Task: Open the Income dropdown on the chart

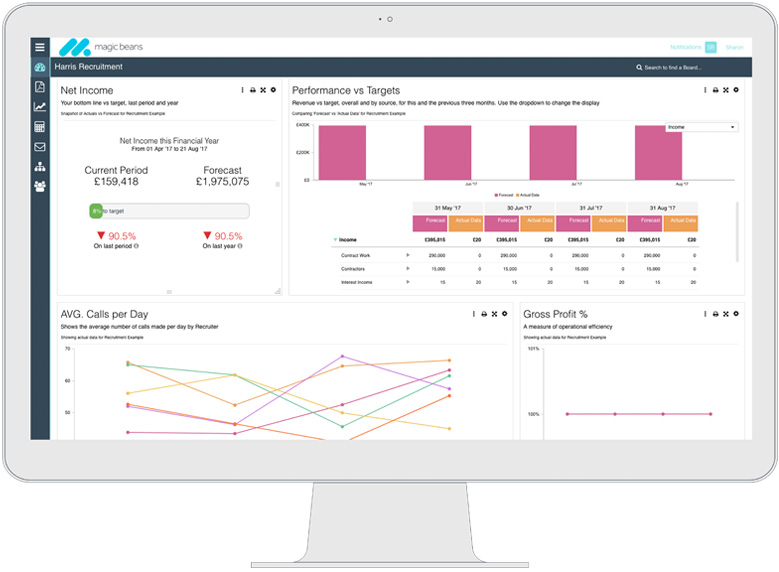Action: click(701, 127)
